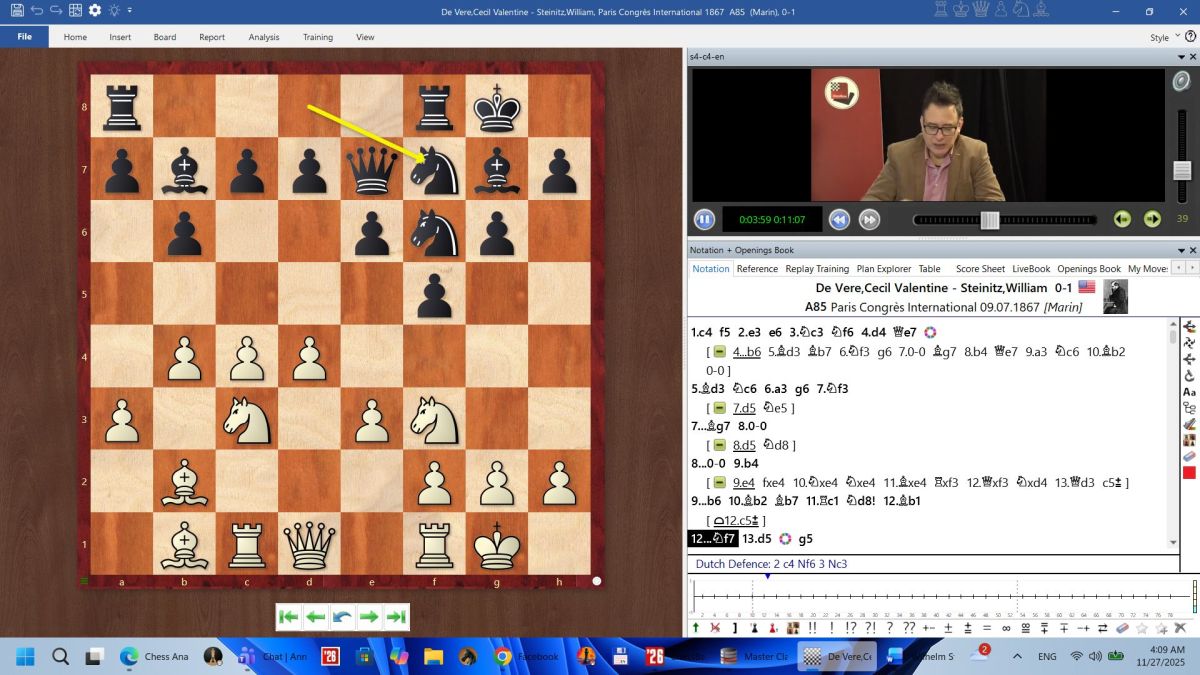Viewport: 1200px width, 675px height.
Task: Jump to start of game below board
Action: point(289,617)
